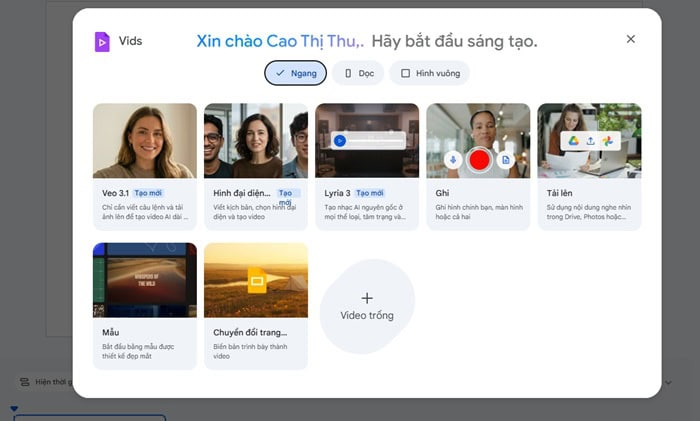This screenshot has height=421, width=700.
Task: Click the Google Vids logo icon
Action: [x=101, y=42]
